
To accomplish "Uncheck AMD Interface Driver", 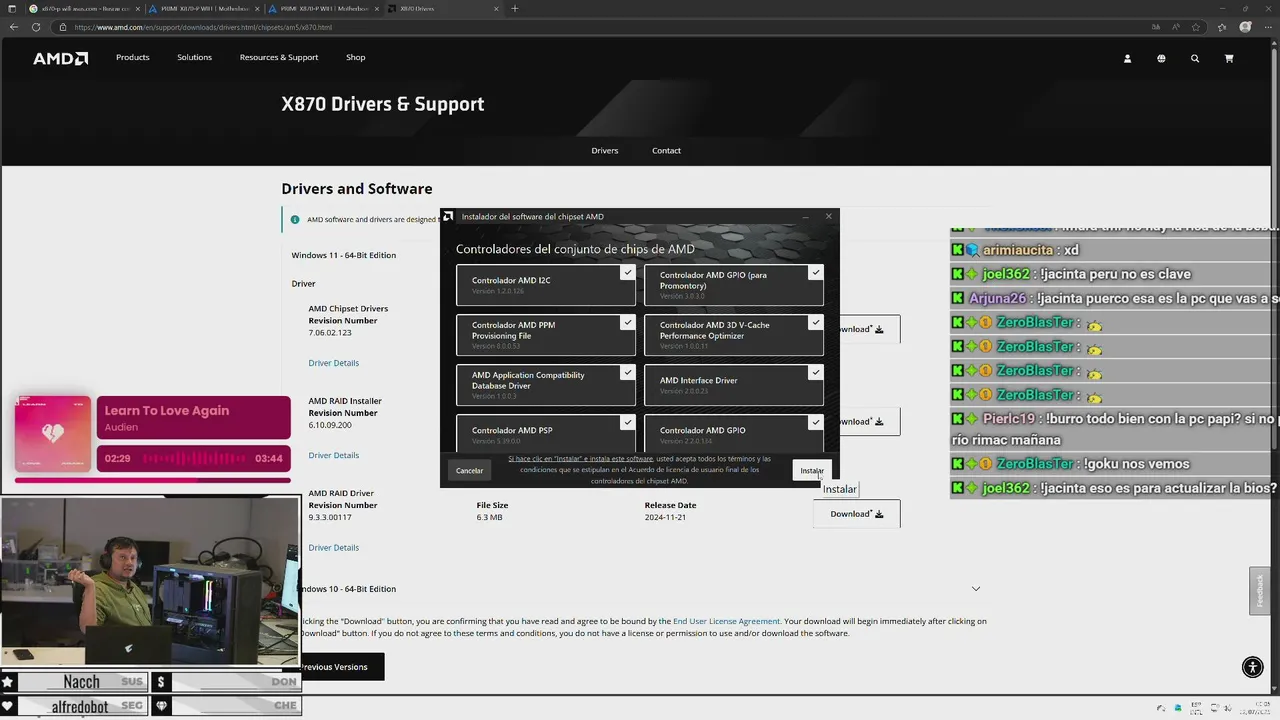I will click(x=816, y=372).
